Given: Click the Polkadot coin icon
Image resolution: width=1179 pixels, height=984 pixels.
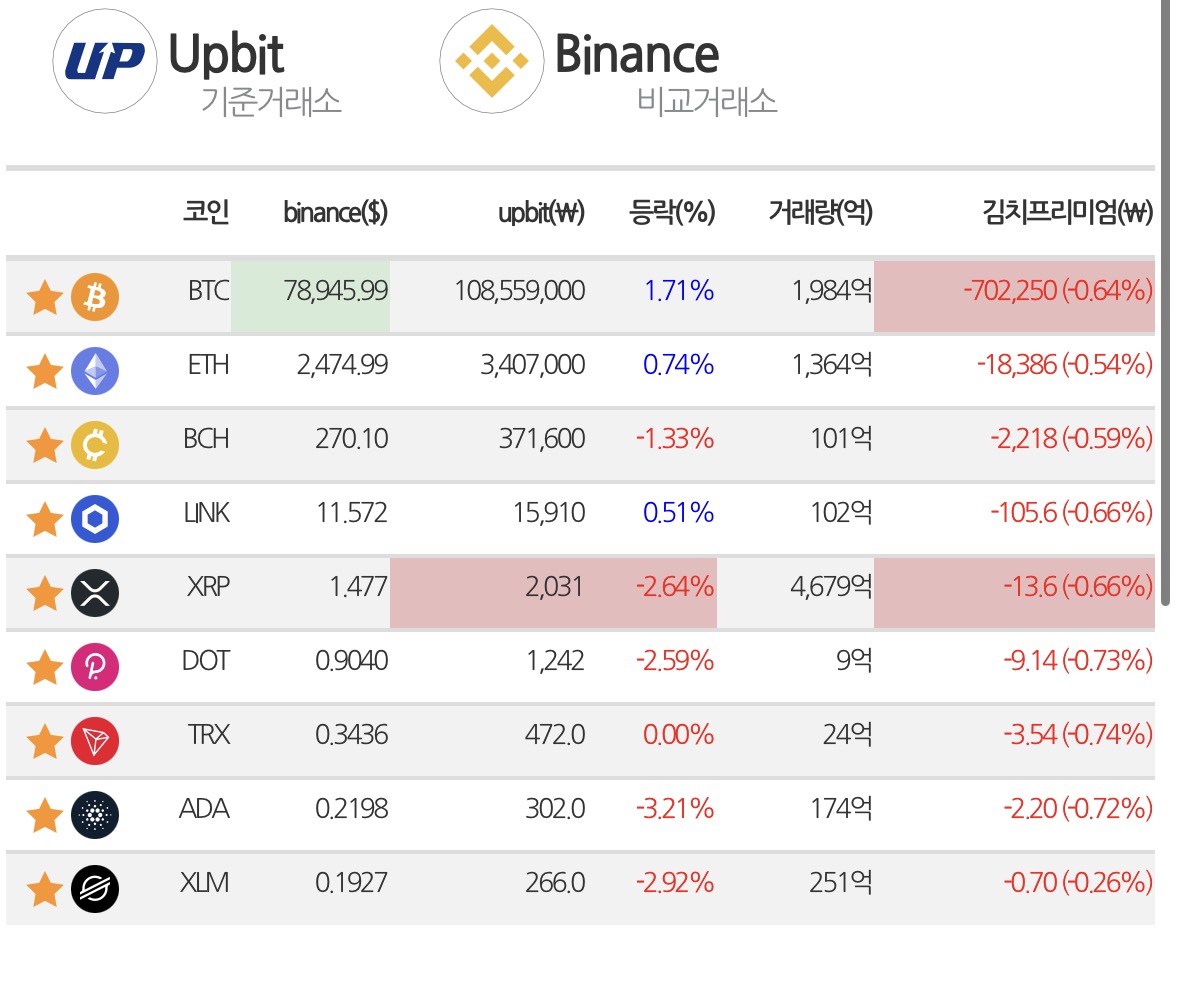Looking at the screenshot, I should point(95,667).
